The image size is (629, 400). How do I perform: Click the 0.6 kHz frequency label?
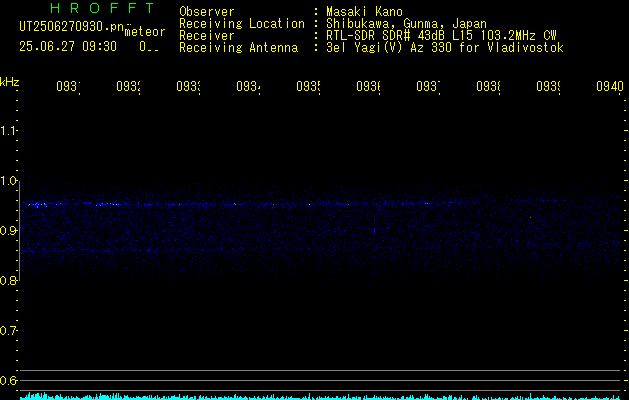[x=8, y=380]
